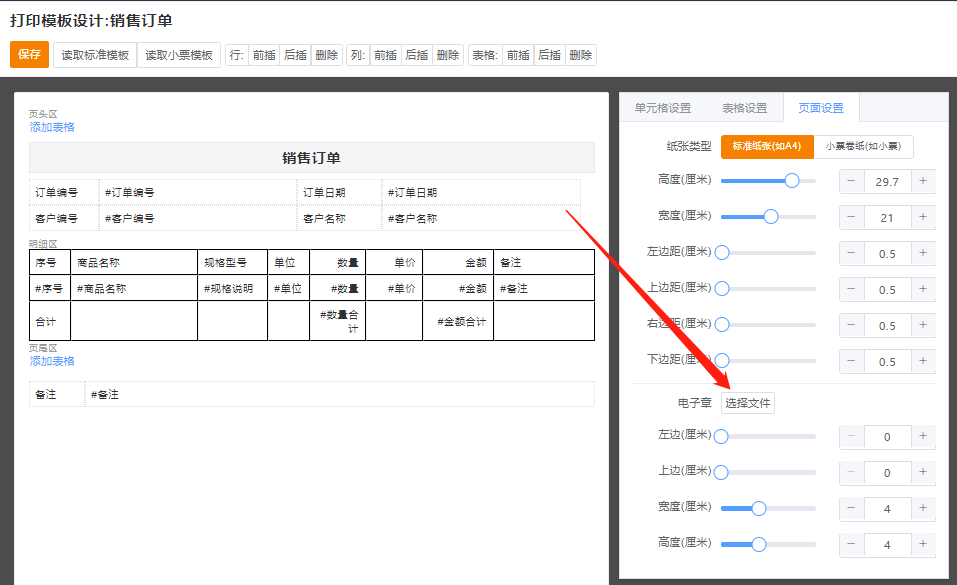
Task: Increase 右边距 using the plus icon
Action: tap(922, 326)
